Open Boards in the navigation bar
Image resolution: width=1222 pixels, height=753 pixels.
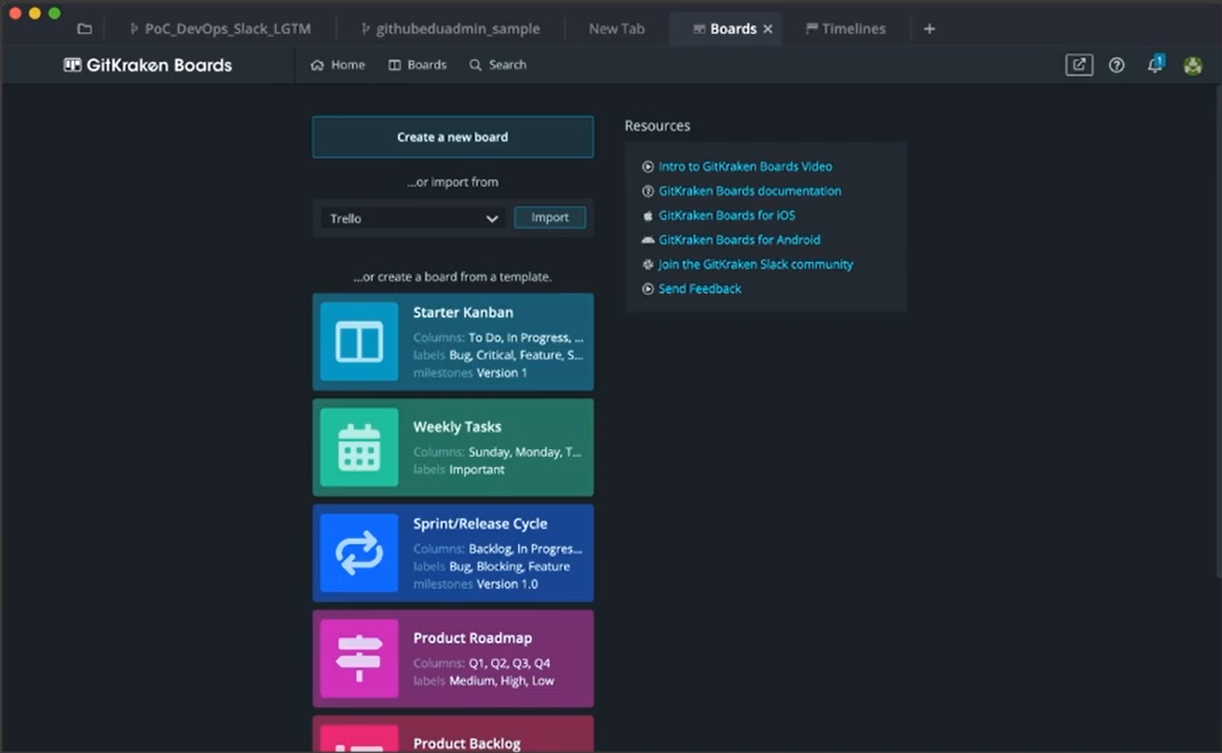(417, 65)
